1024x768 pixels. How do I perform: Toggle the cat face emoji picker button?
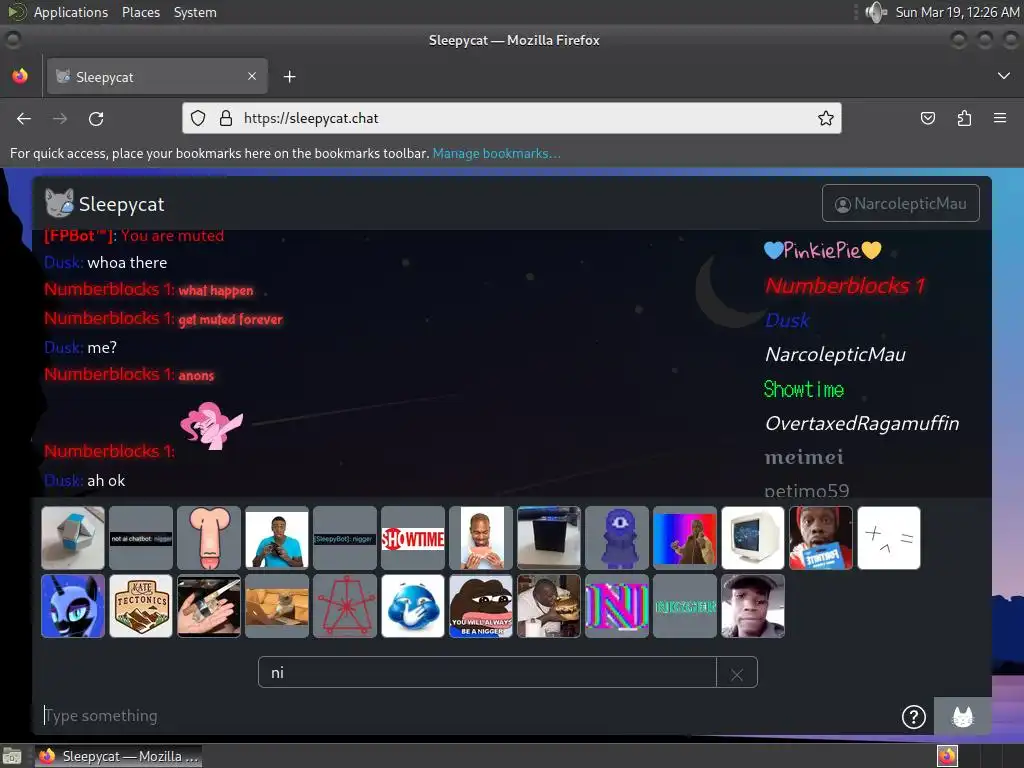click(x=963, y=716)
